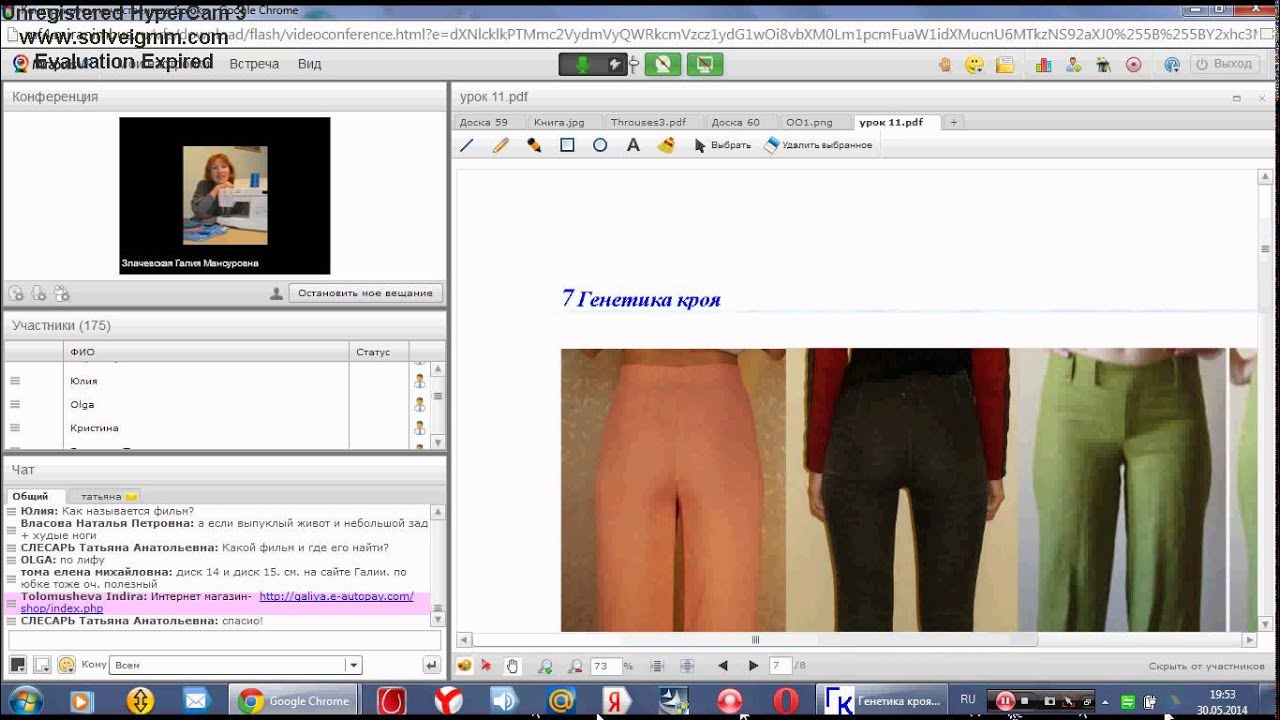The height and width of the screenshot is (720, 1280).
Task: Open the emoticon status icon in top bar
Action: [x=974, y=65]
